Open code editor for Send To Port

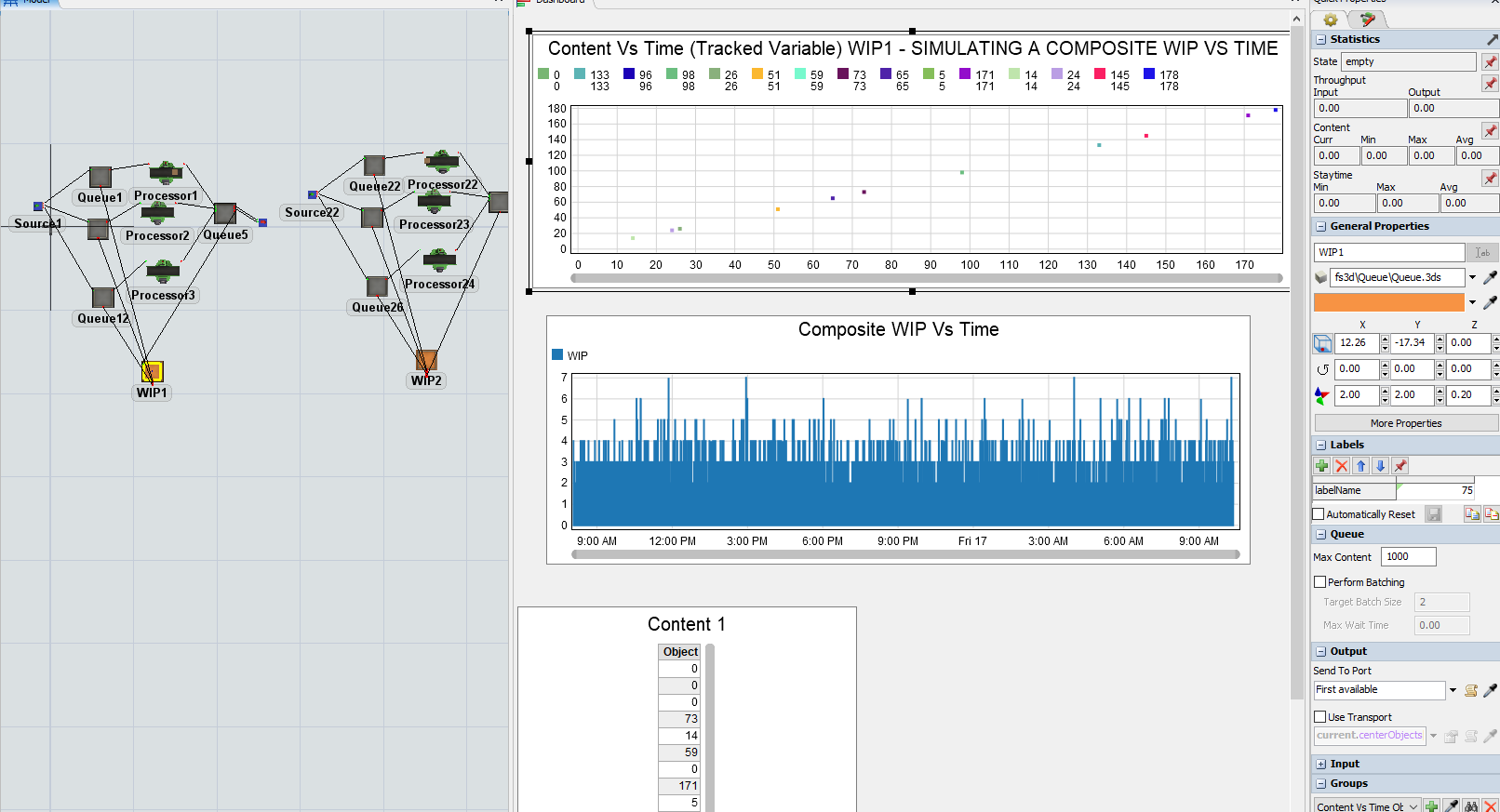click(x=1471, y=690)
